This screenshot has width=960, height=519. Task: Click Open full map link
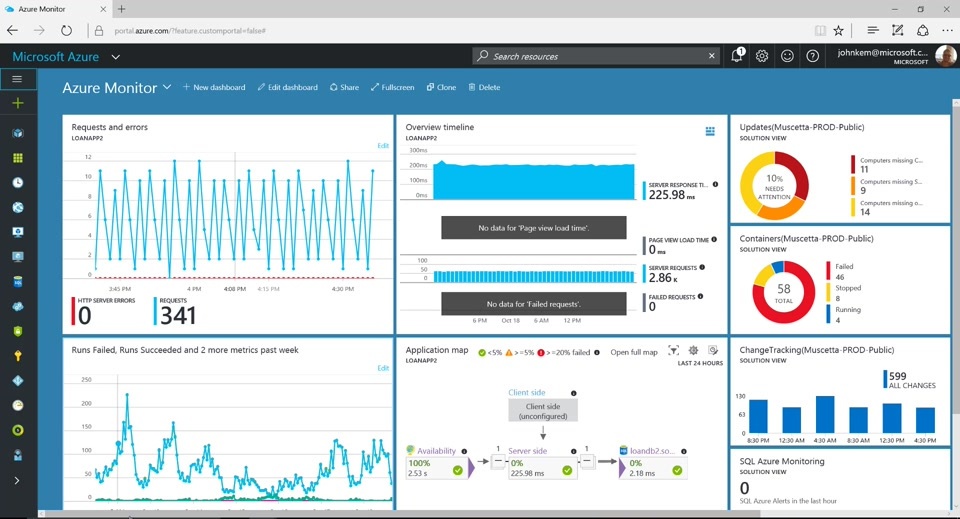(x=634, y=352)
